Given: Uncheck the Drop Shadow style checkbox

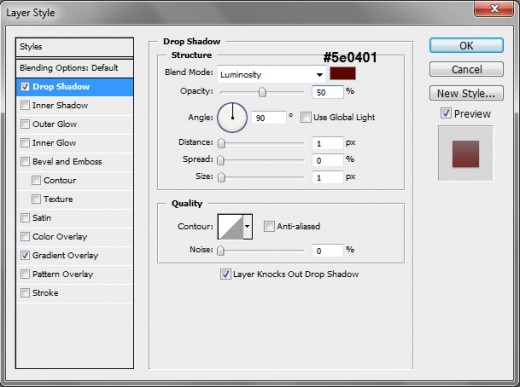Looking at the screenshot, I should (25, 87).
